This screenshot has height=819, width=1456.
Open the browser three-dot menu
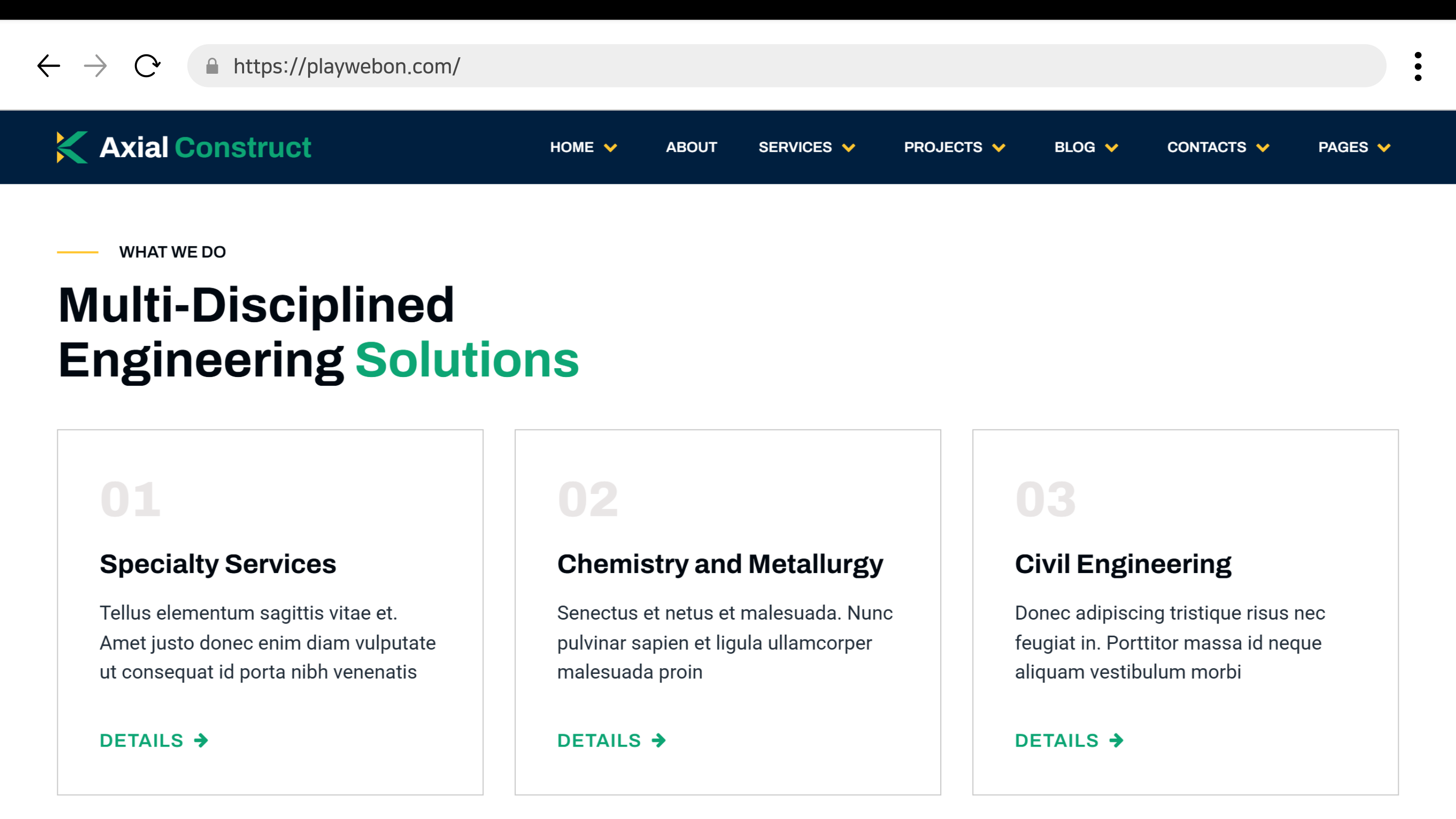tap(1418, 66)
